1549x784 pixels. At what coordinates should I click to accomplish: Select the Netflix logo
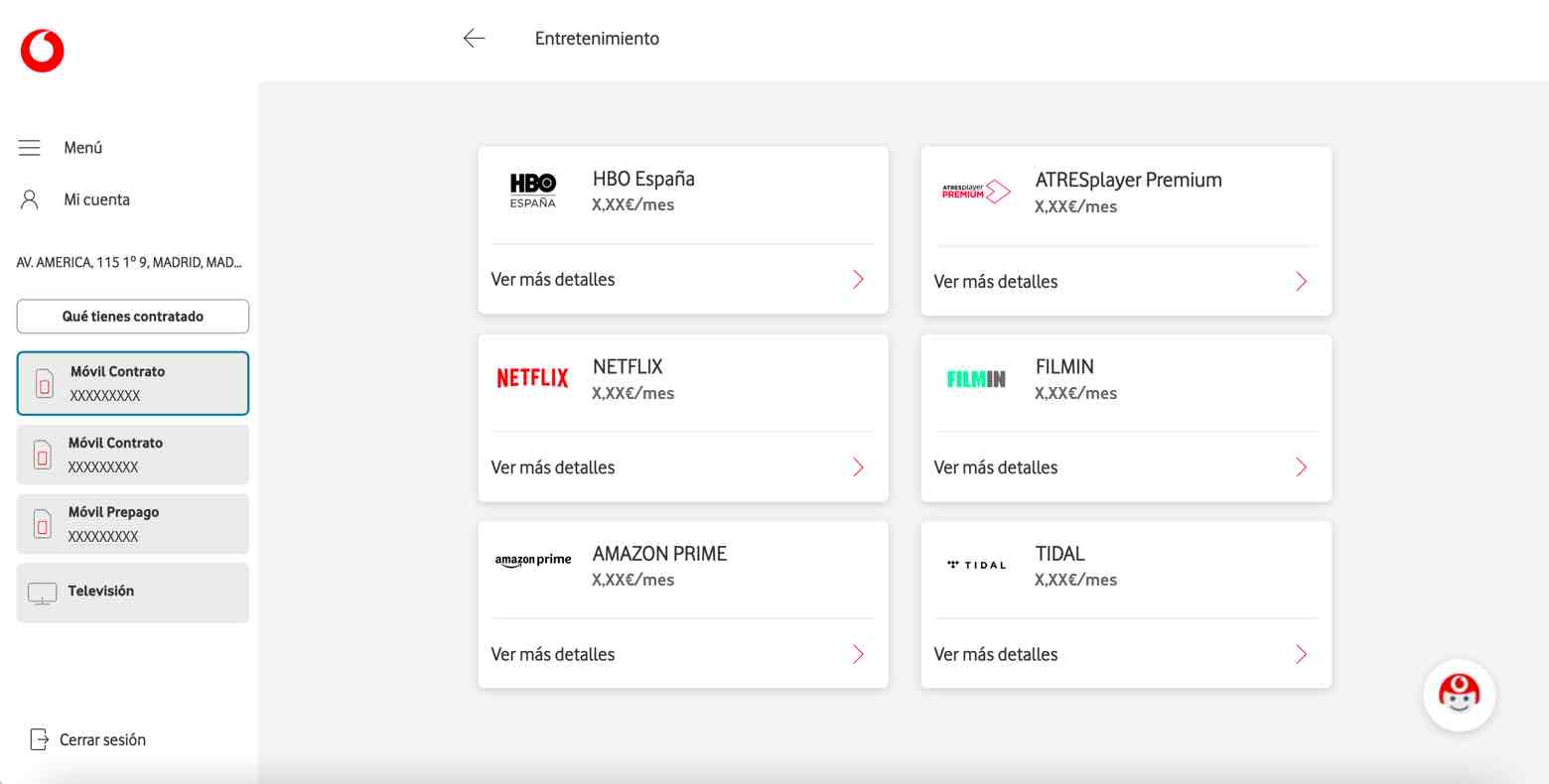[532, 377]
